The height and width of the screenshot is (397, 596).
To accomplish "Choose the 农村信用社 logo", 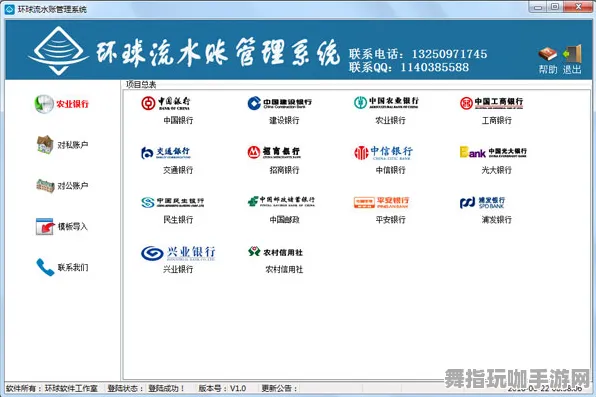I will click(275, 252).
